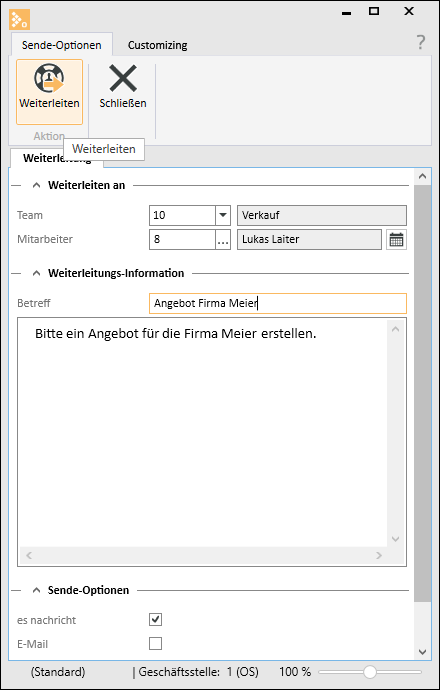
Task: Click the panel scrollbar down arrow
Action: click(422, 651)
